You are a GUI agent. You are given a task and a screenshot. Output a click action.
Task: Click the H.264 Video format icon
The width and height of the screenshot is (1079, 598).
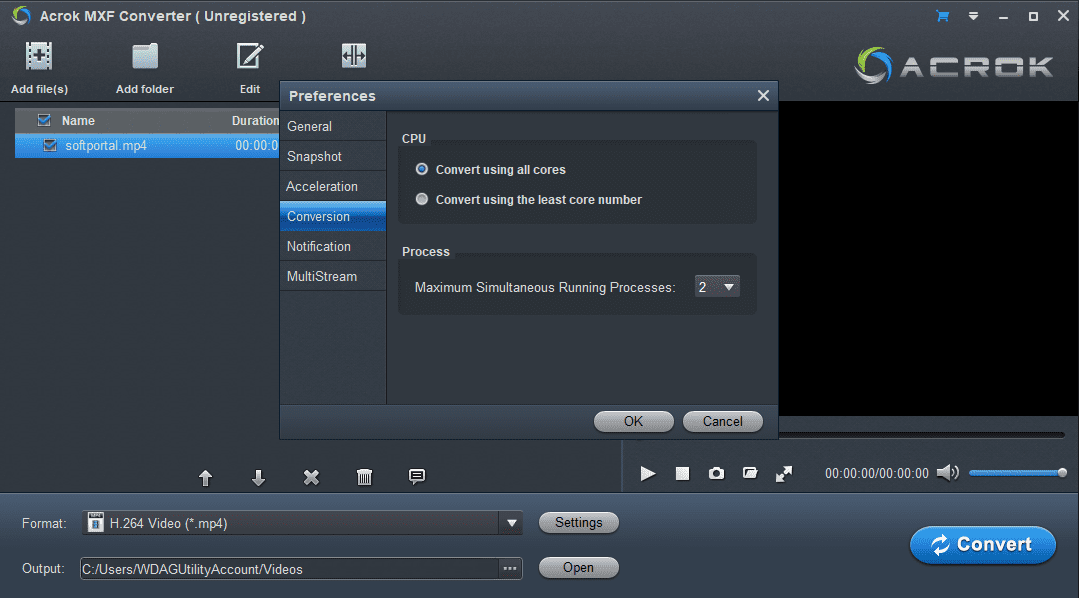coord(96,523)
